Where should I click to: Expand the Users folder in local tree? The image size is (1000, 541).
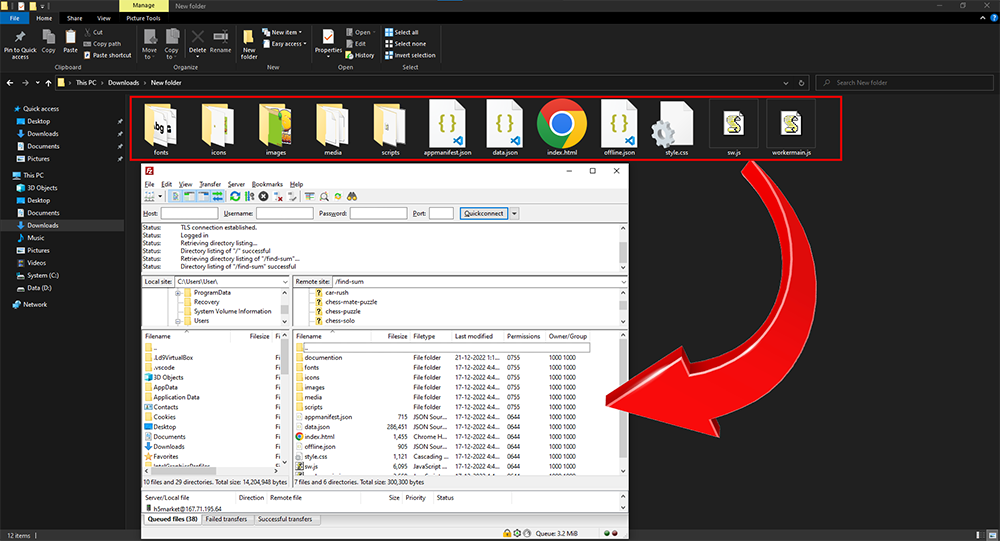click(177, 321)
